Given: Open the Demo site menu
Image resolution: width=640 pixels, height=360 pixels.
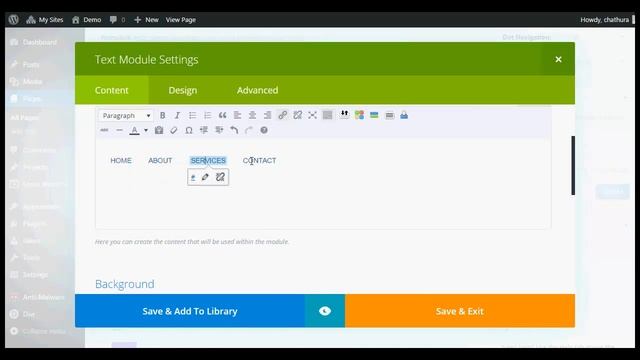Looking at the screenshot, I should point(87,20).
